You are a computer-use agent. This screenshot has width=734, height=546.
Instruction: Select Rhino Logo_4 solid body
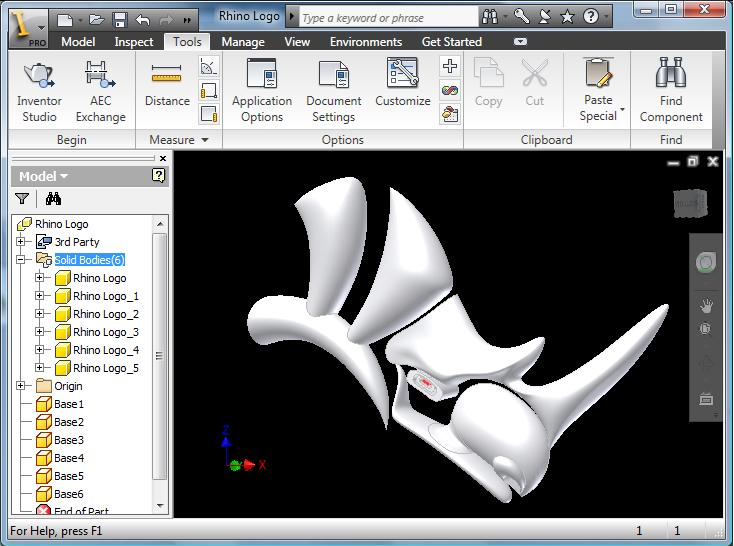pyautogui.click(x=106, y=350)
